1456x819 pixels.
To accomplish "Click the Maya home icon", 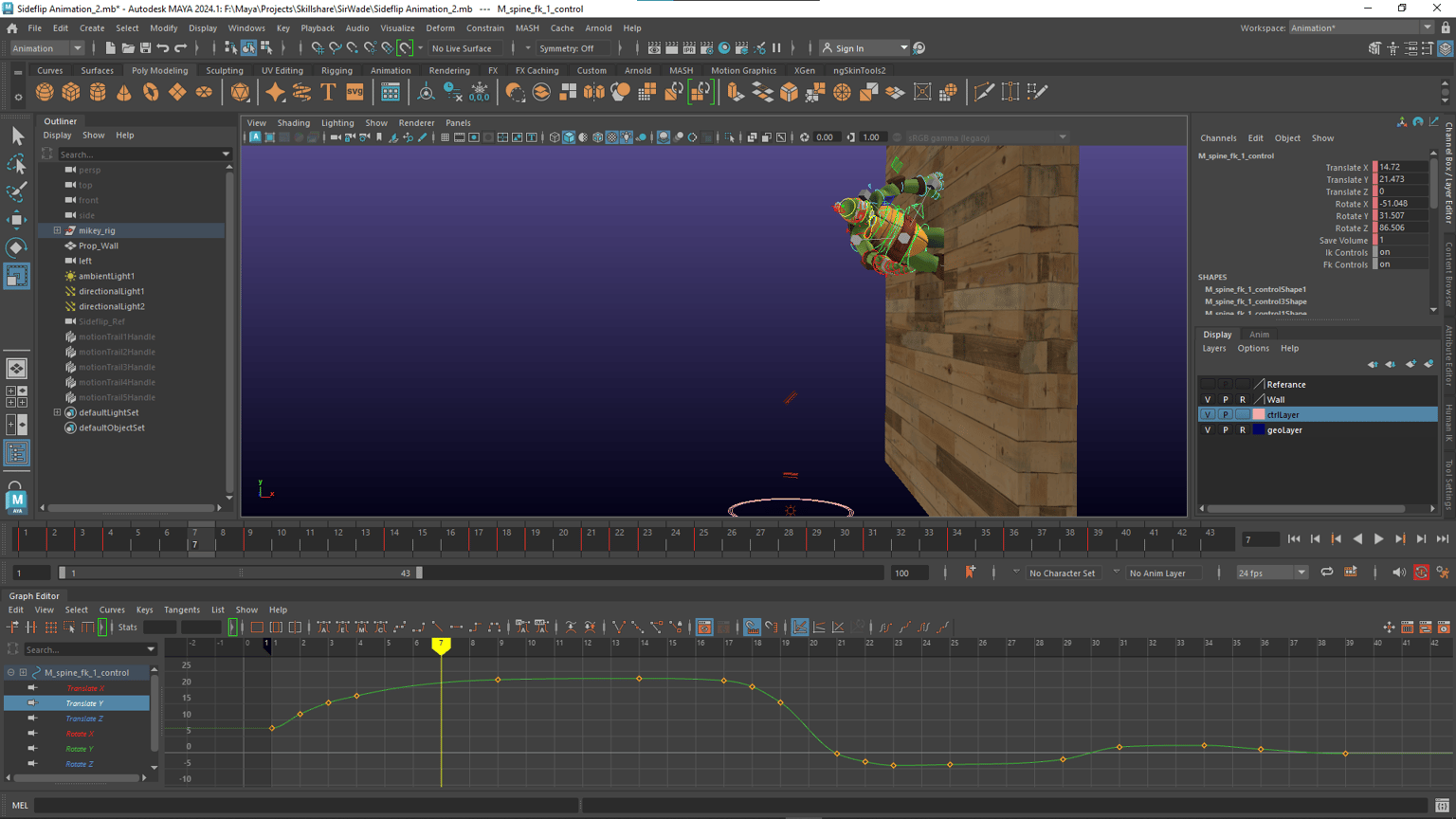I will point(11,28).
